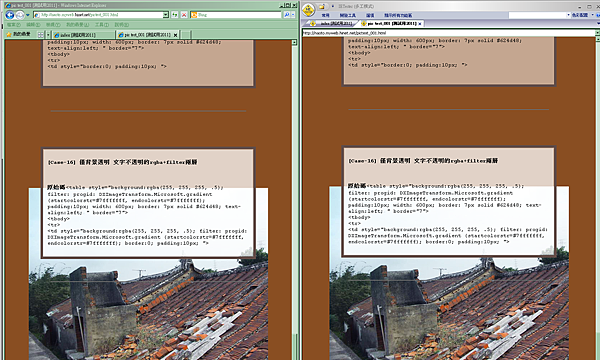Click the Case-16 heading in Internet Explorer page
600x360 pixels.
122,162
